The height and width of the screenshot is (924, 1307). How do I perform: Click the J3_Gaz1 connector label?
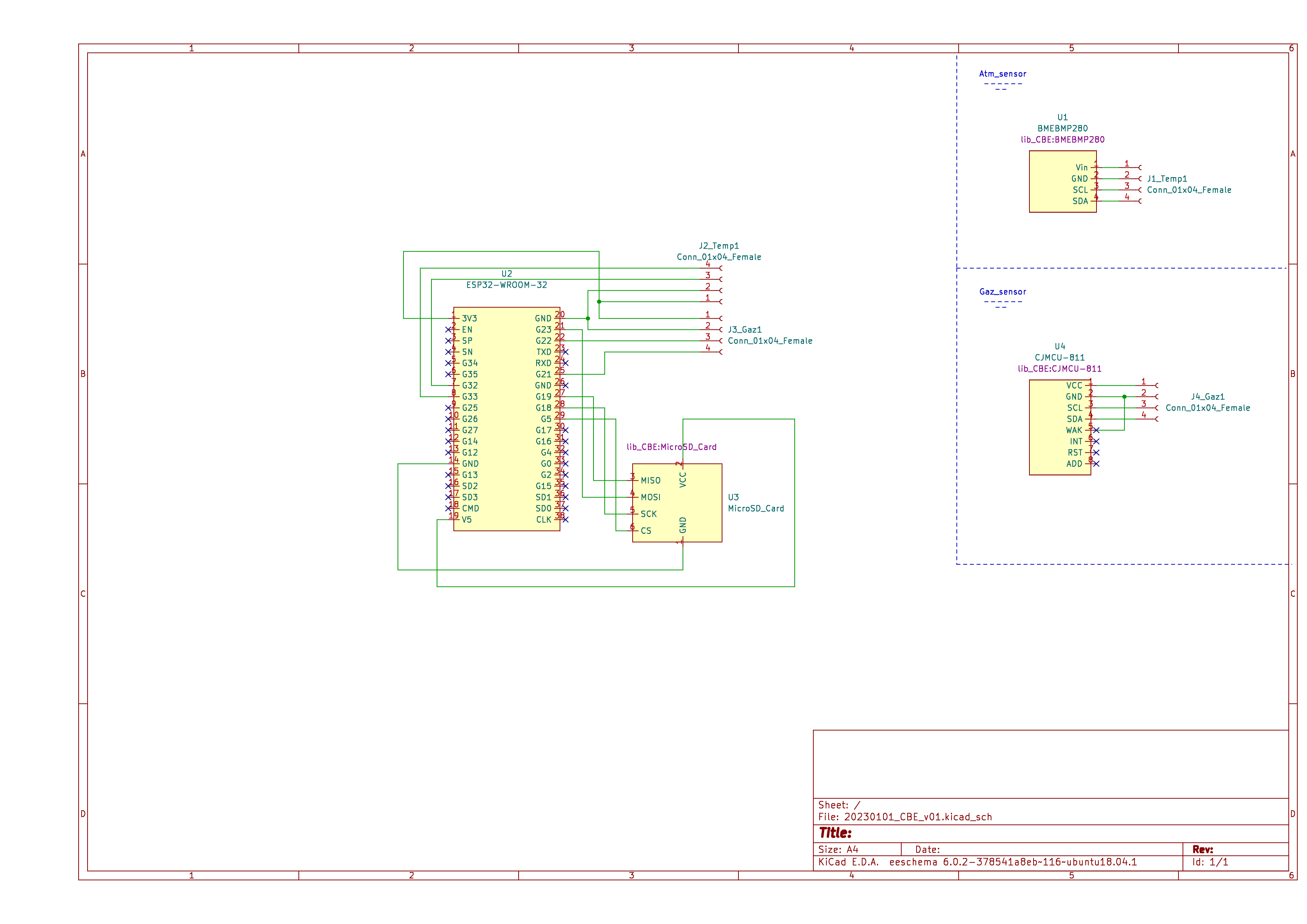pyautogui.click(x=744, y=330)
